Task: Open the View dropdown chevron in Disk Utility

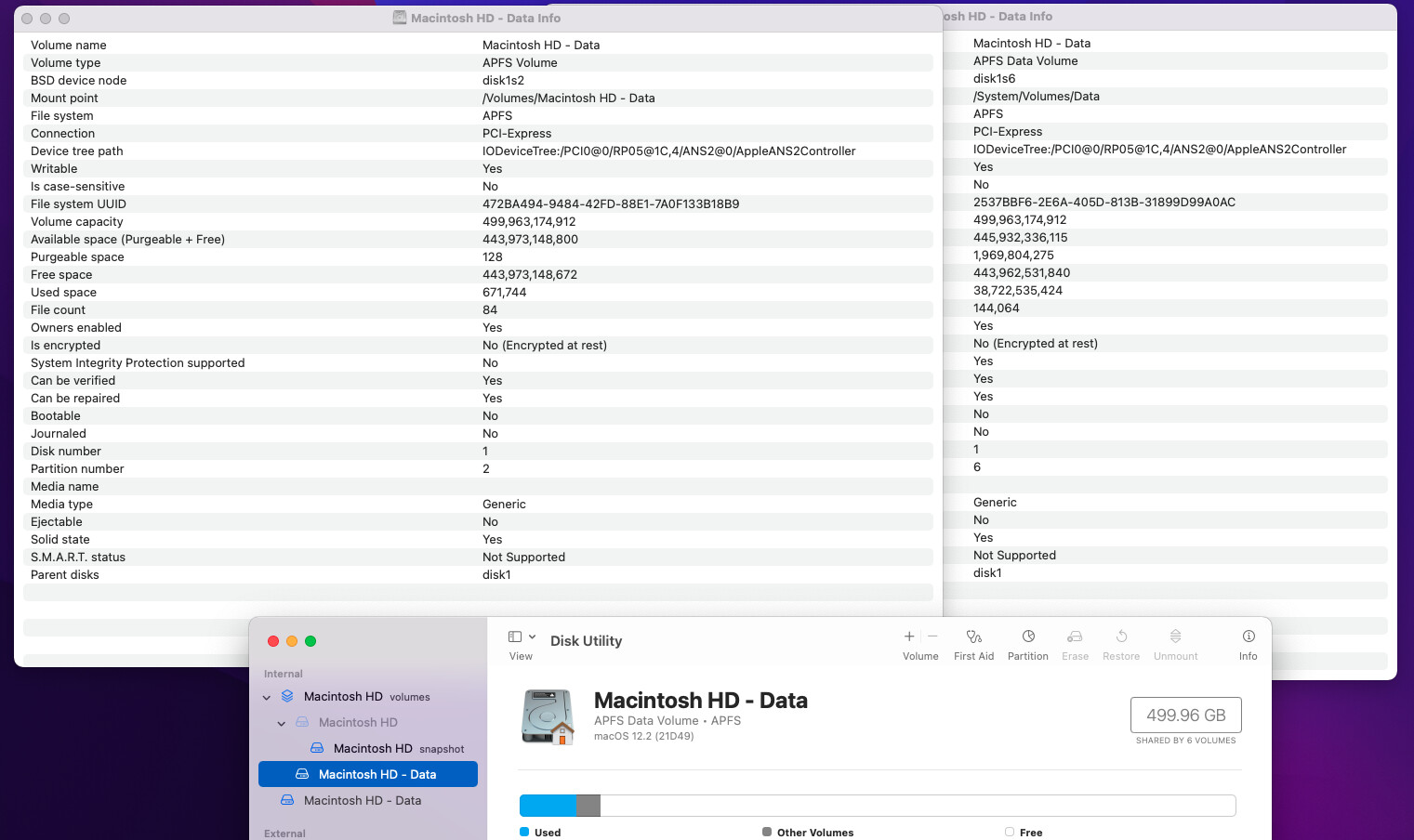Action: coord(533,637)
